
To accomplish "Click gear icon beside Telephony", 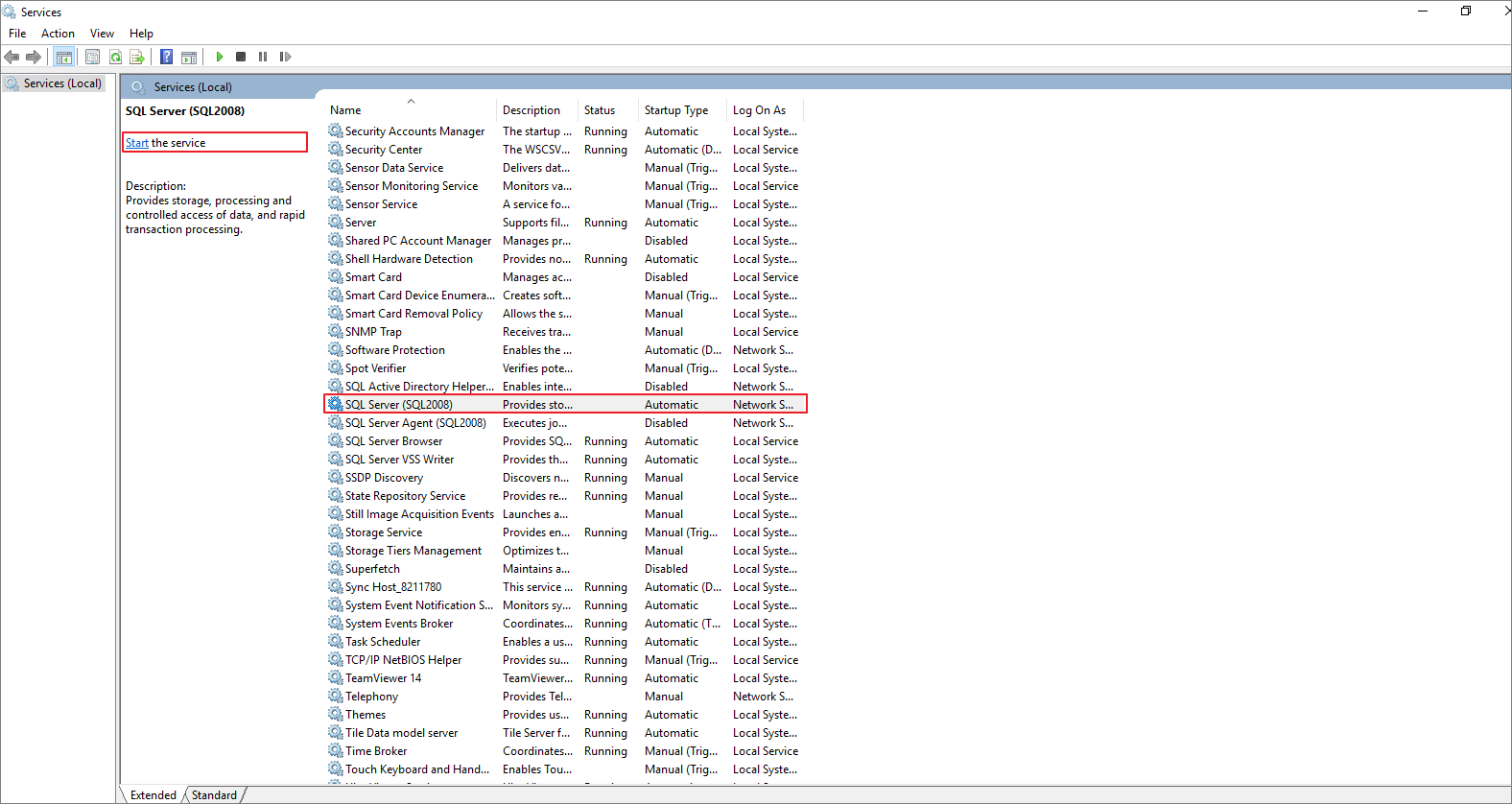I will pos(336,696).
